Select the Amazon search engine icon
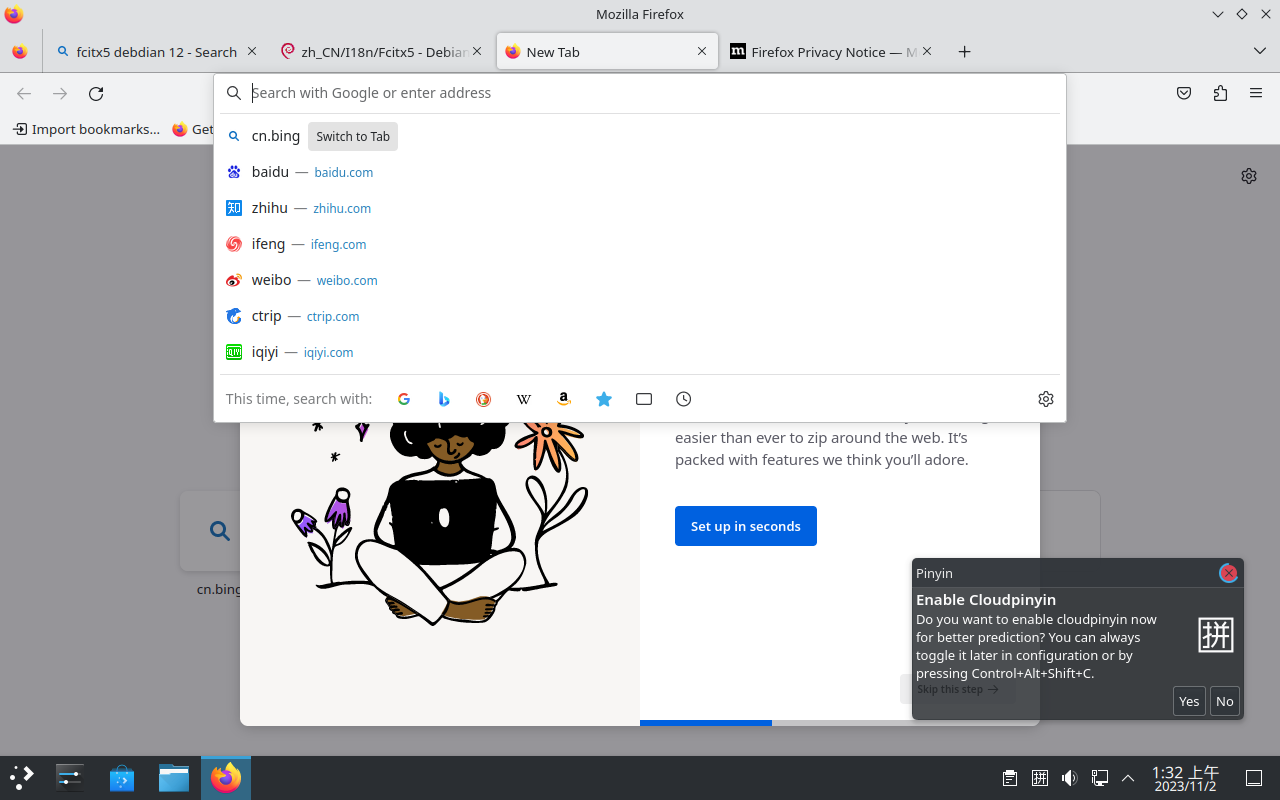This screenshot has width=1280, height=800. pos(564,399)
